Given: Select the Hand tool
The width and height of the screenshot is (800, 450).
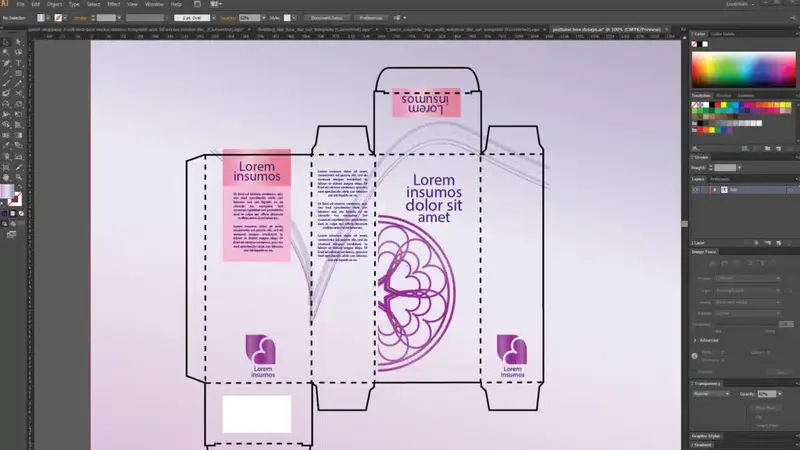Looking at the screenshot, I should click(6, 177).
